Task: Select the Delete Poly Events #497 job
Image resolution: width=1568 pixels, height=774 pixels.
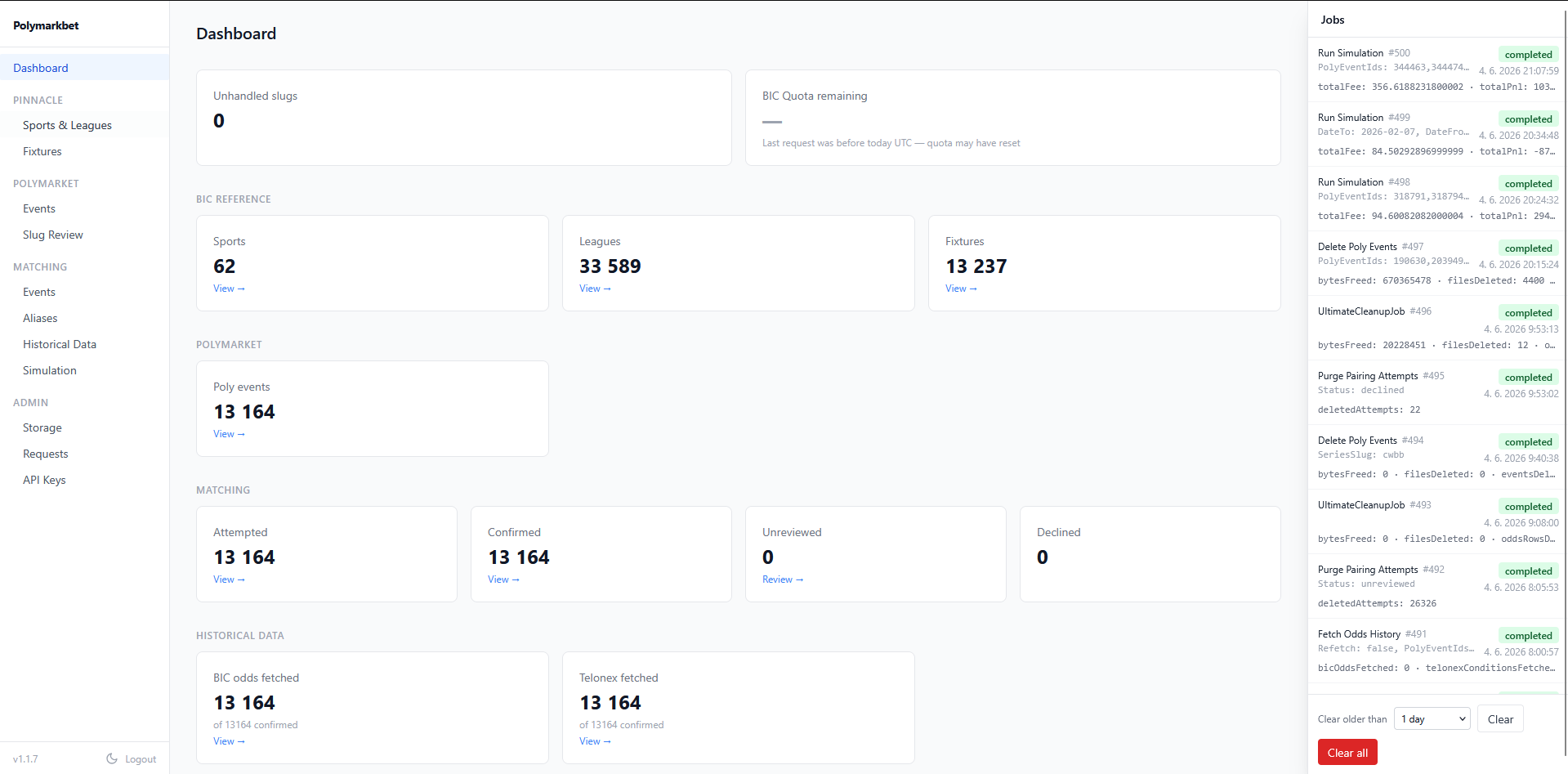Action: [1438, 263]
